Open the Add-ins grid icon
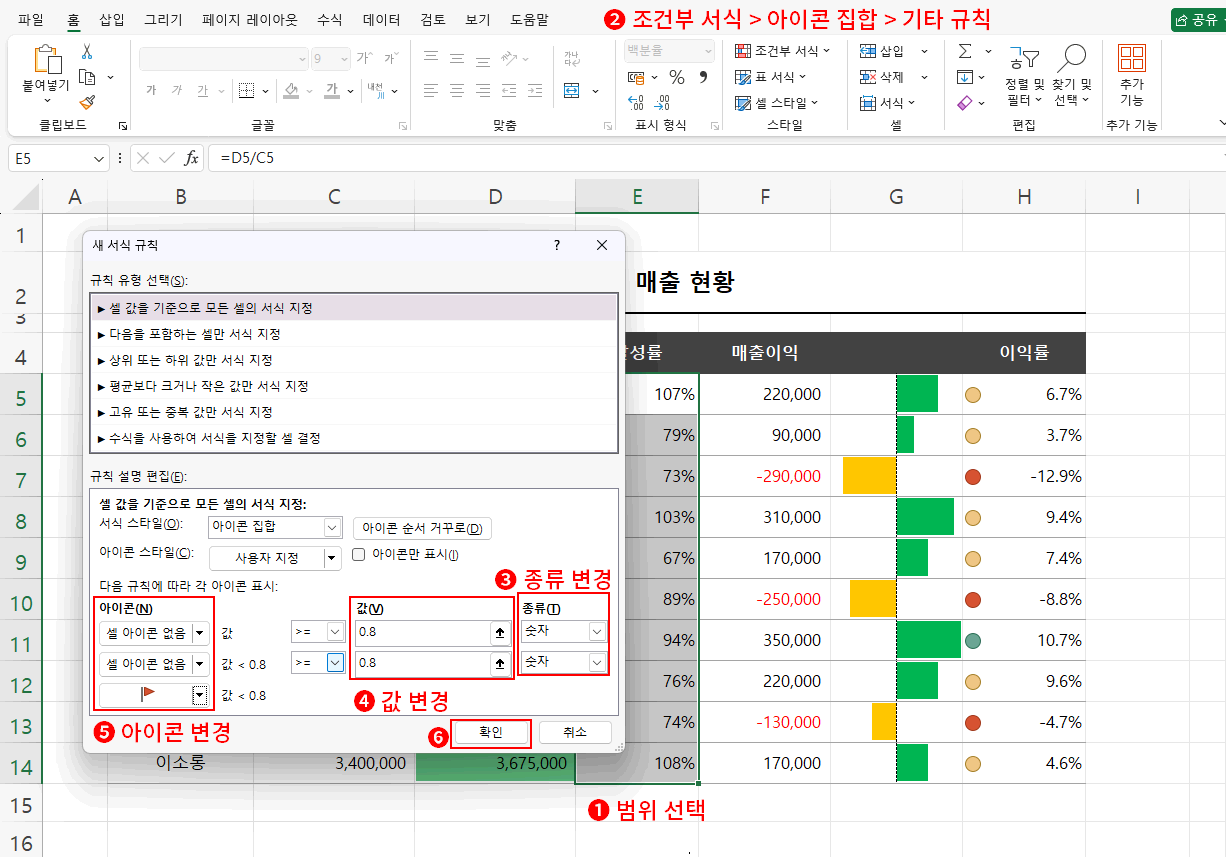1226x857 pixels. coord(1131,59)
